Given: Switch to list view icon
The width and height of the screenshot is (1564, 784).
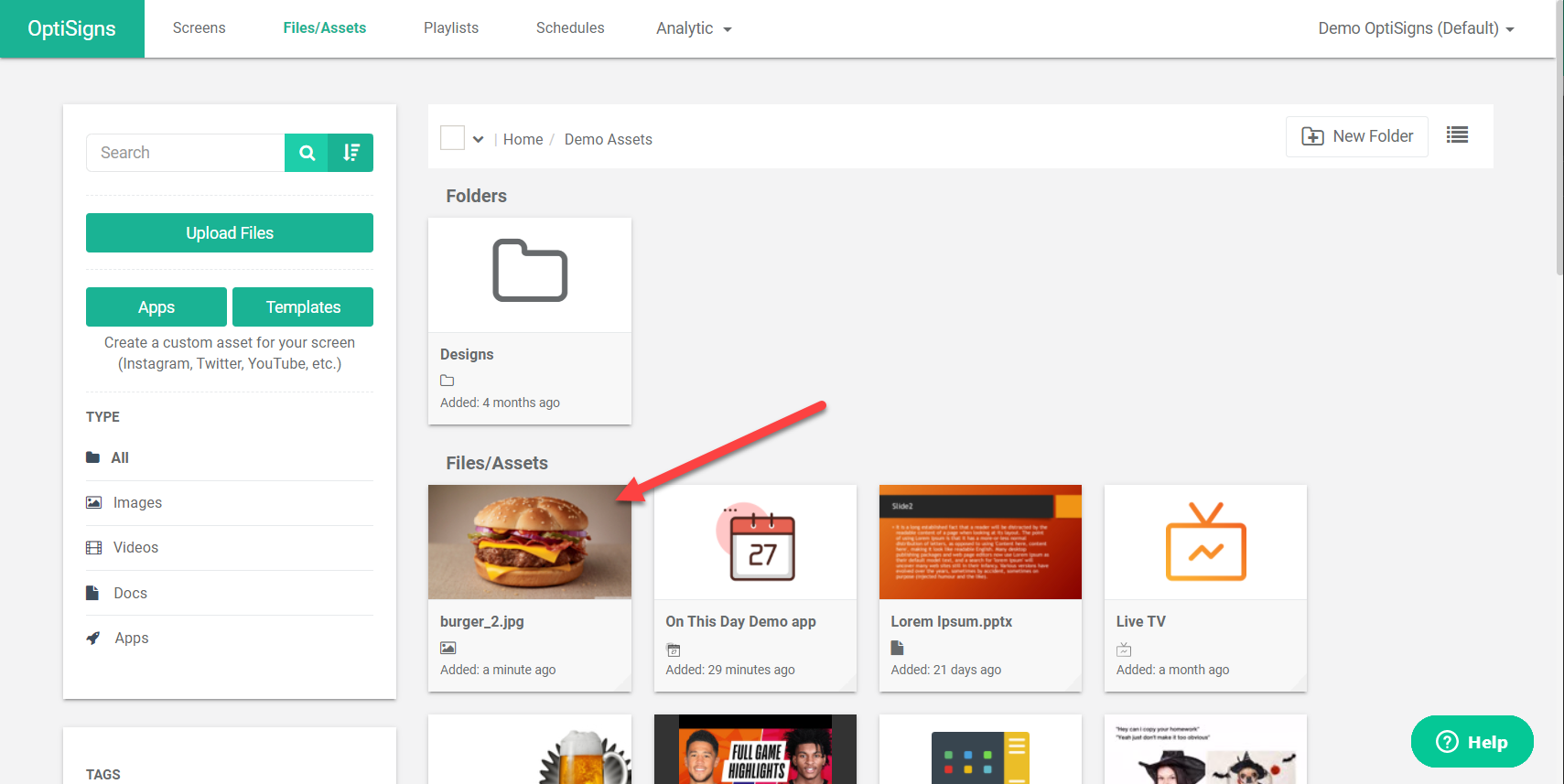Looking at the screenshot, I should (x=1457, y=135).
